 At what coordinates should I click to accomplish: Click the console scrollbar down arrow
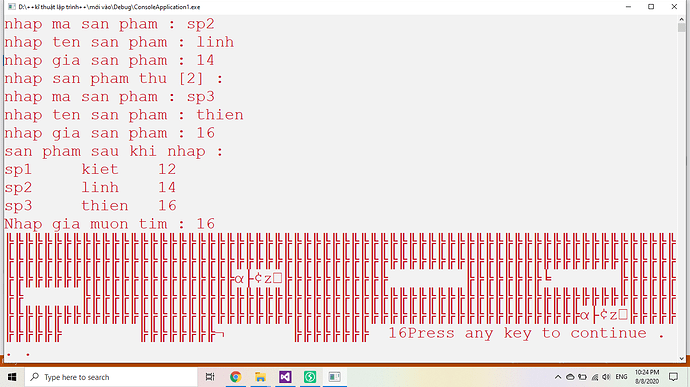(681, 358)
